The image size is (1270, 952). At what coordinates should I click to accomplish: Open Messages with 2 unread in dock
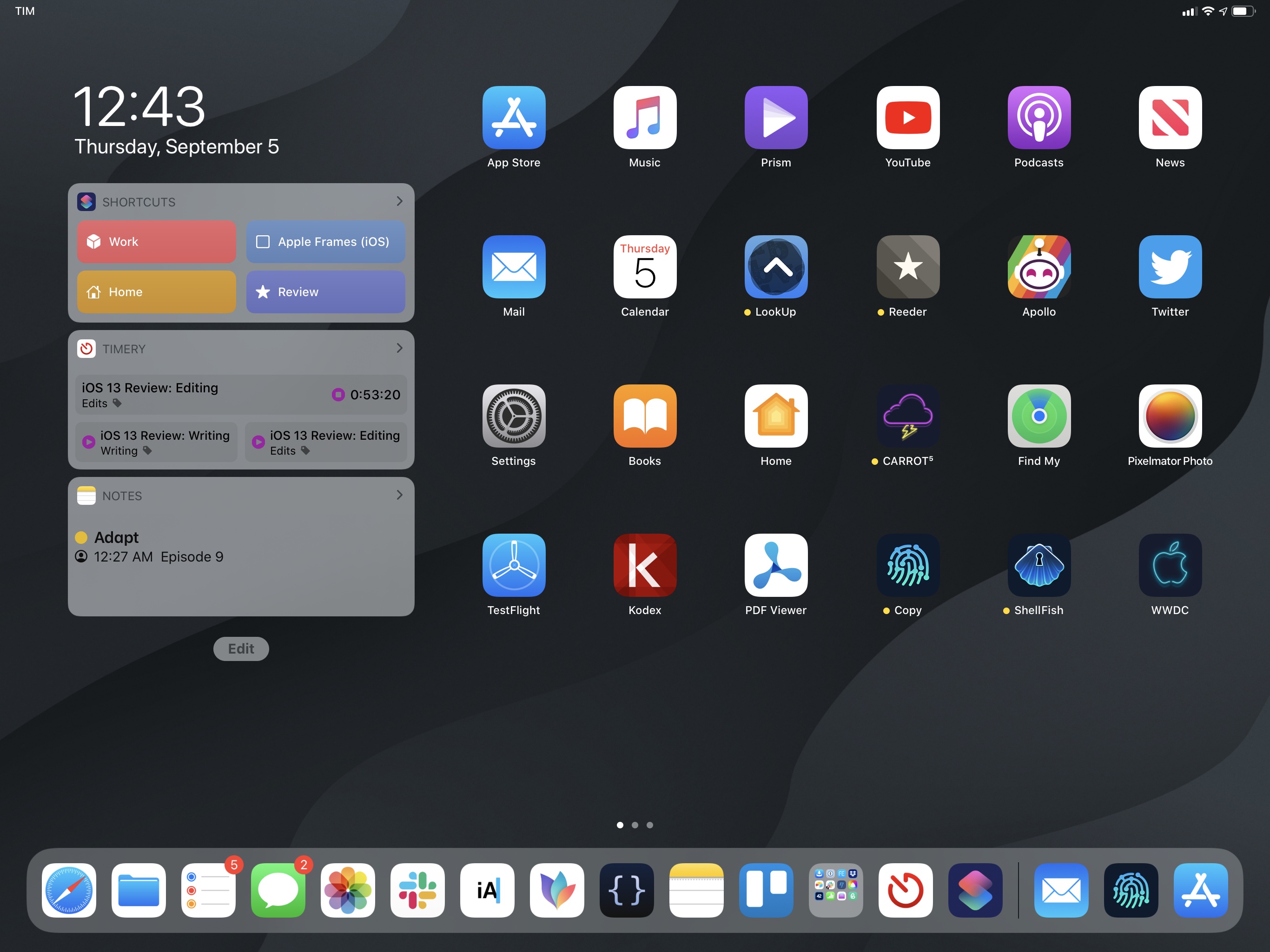tap(278, 890)
